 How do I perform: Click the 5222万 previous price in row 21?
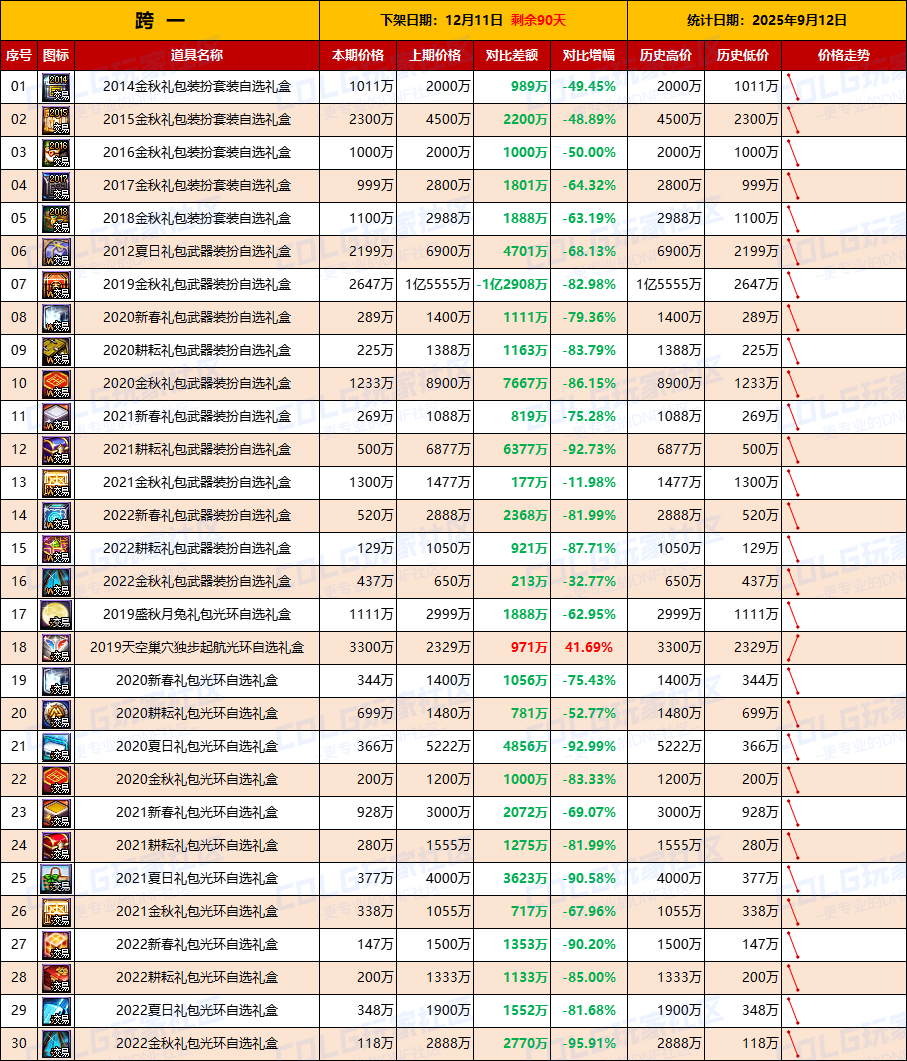pos(435,746)
